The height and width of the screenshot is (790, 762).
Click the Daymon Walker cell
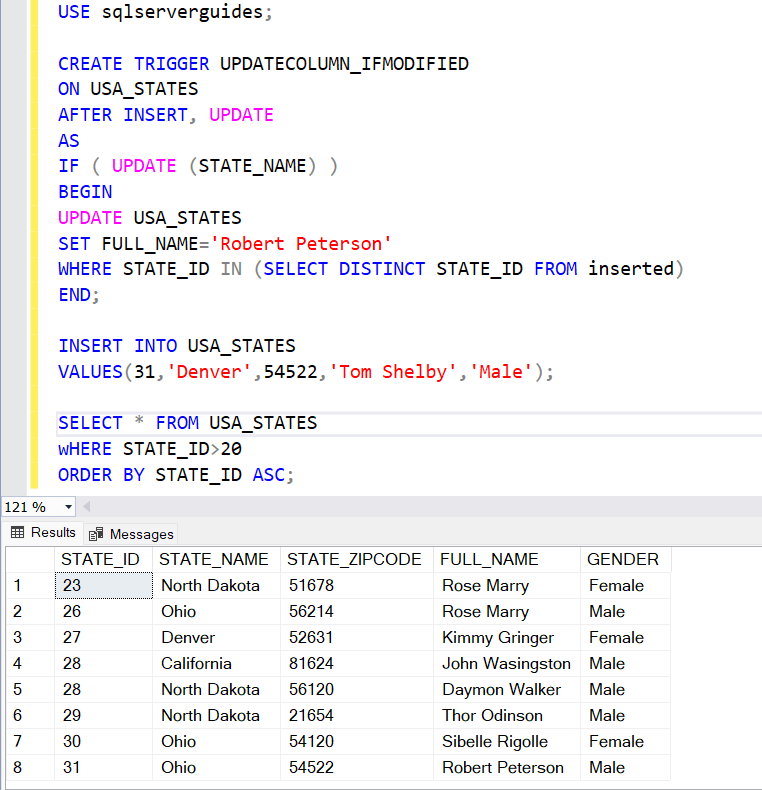[x=506, y=689]
